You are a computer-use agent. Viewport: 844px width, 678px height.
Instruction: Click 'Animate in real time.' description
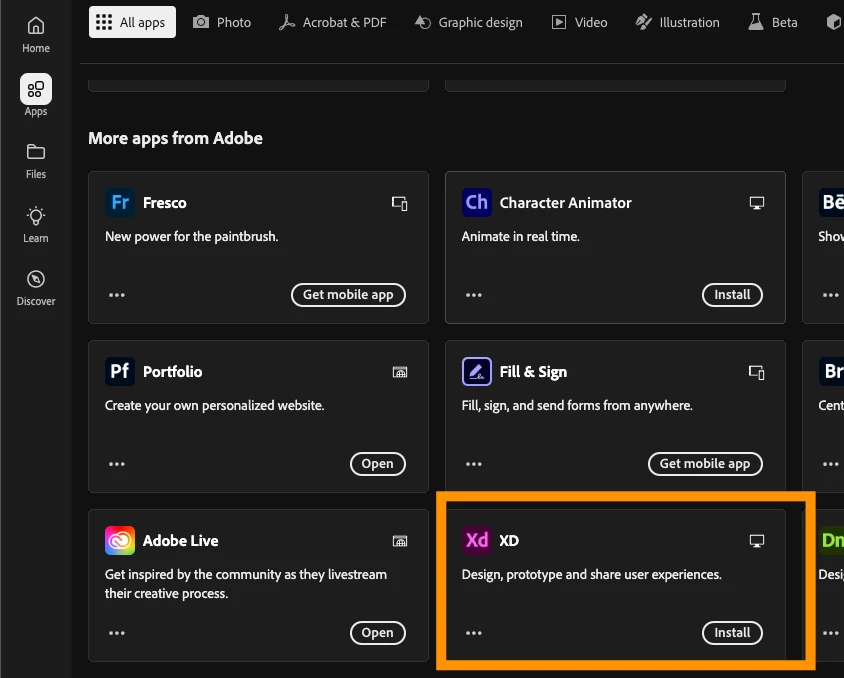pos(521,237)
